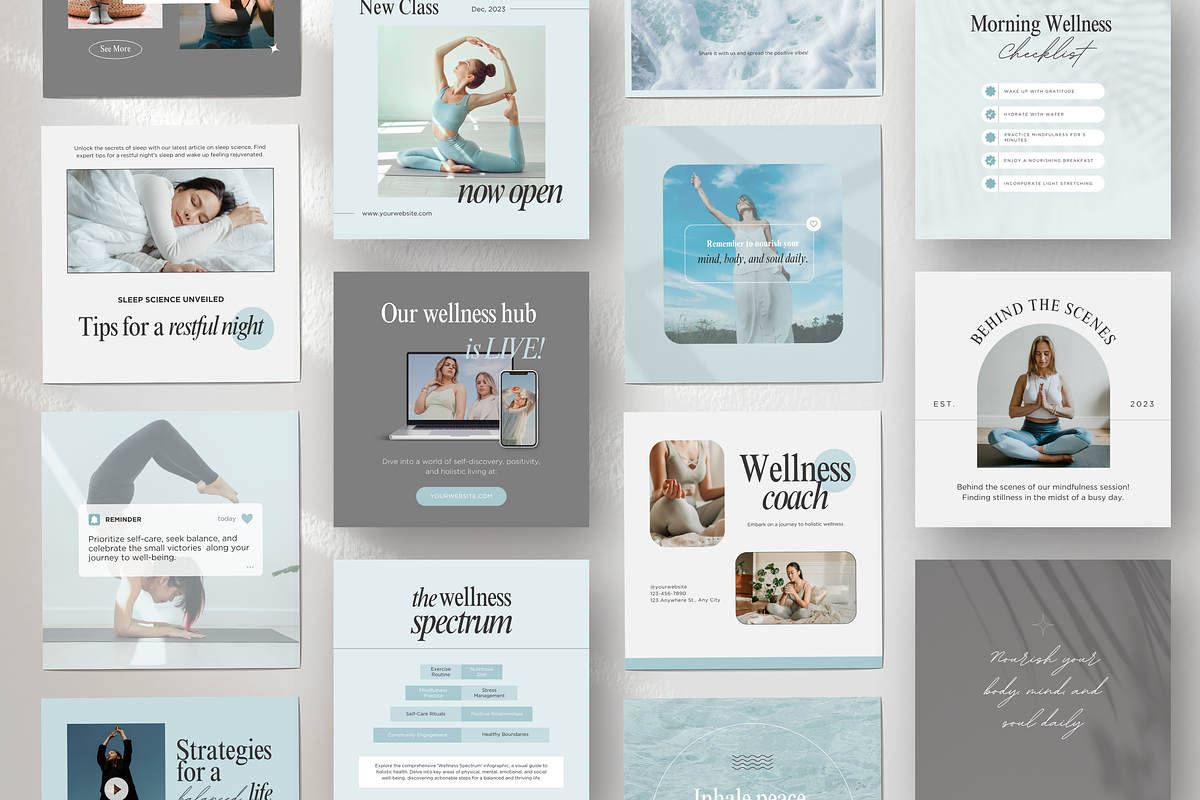The image size is (1200, 800).
Task: Click the "New Class" heading
Action: pos(399,9)
